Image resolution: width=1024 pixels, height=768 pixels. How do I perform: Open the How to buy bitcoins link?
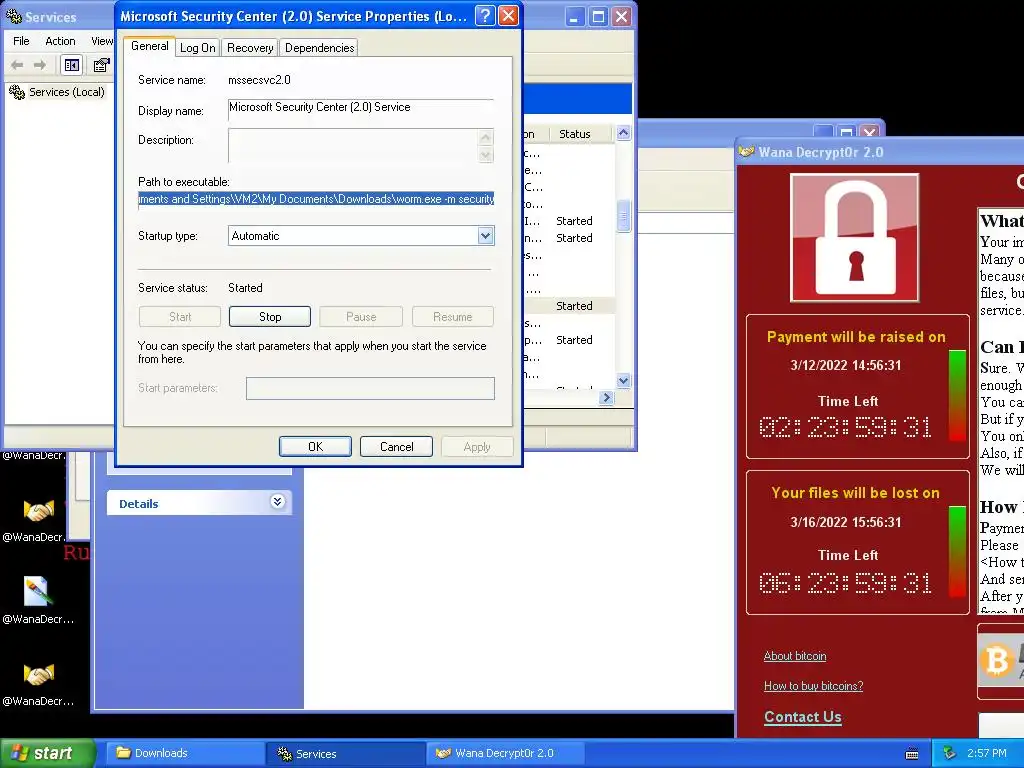pos(813,686)
